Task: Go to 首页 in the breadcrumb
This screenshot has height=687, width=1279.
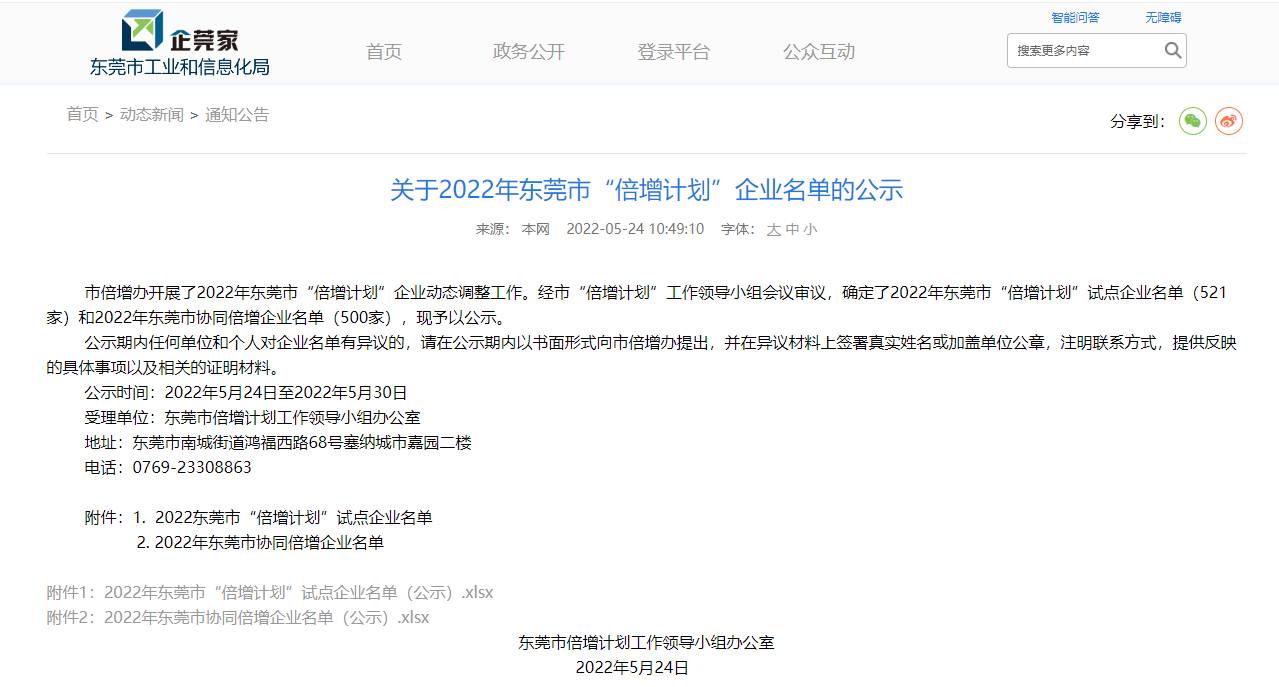Action: pos(82,115)
